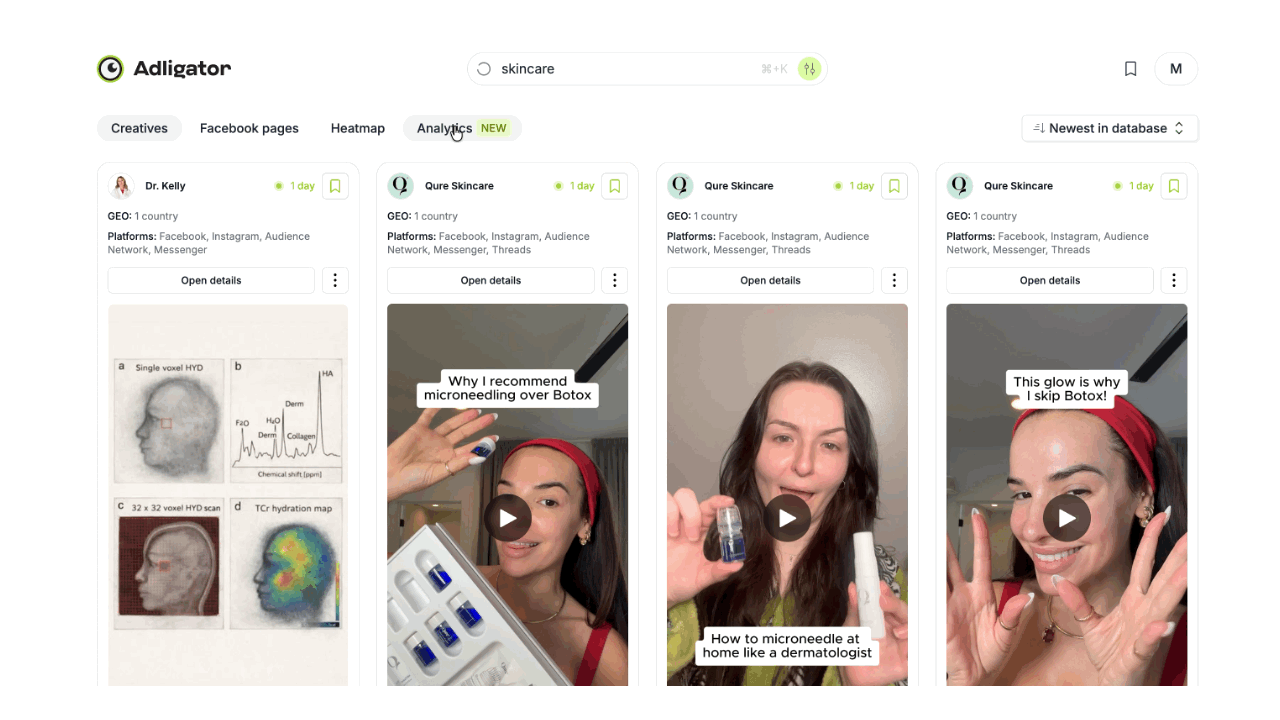The image size is (1280, 720).
Task: Open details for the Dr. Kelly ad
Action: pos(211,280)
